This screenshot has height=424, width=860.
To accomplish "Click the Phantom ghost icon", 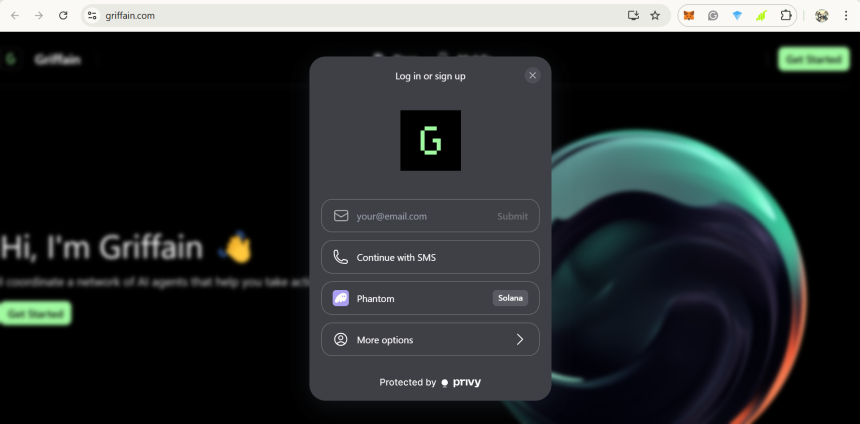I will 341,298.
